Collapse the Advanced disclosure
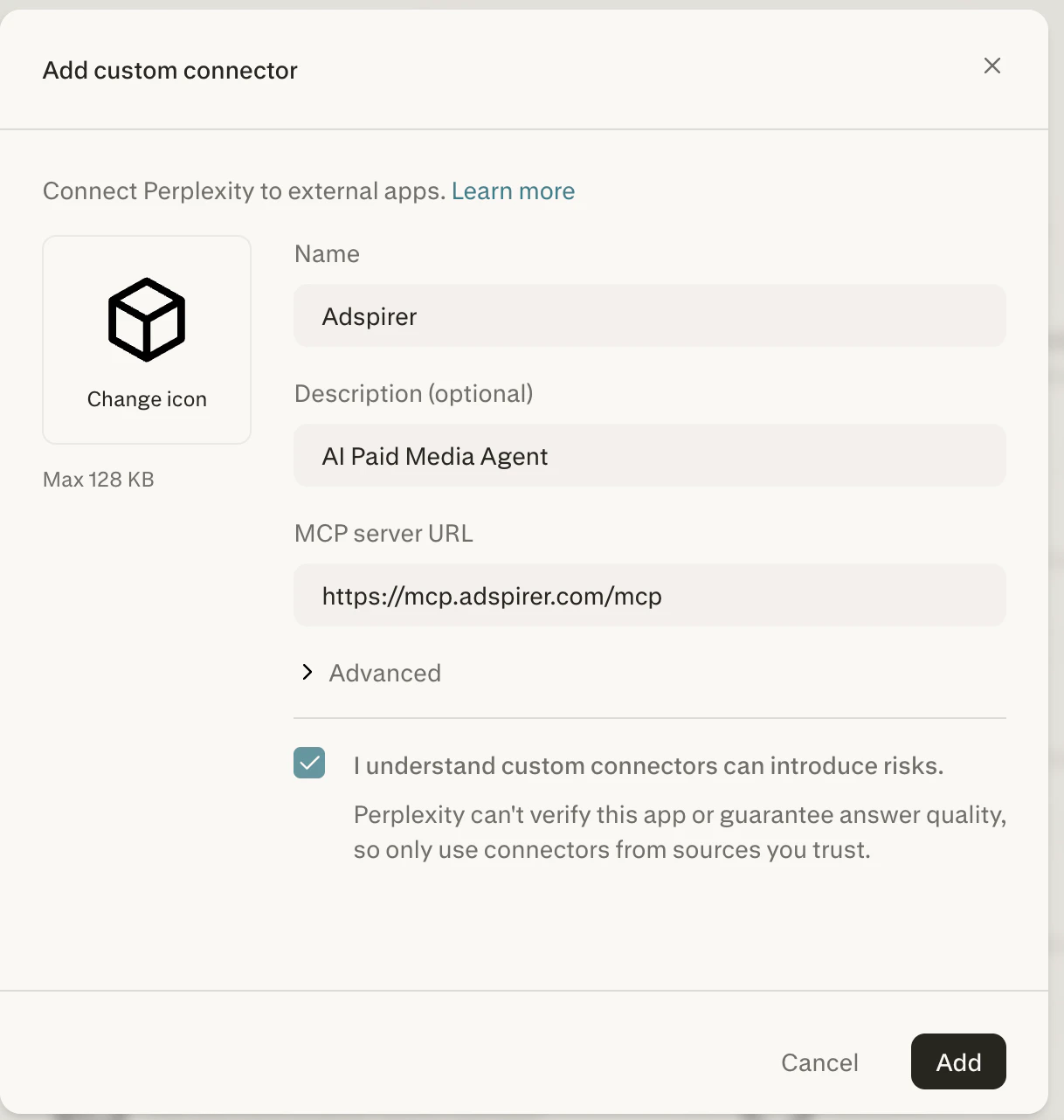 [x=384, y=672]
